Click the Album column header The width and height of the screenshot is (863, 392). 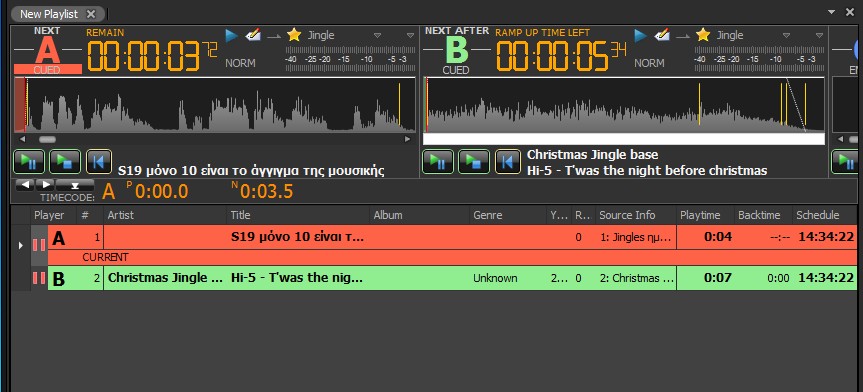(419, 215)
